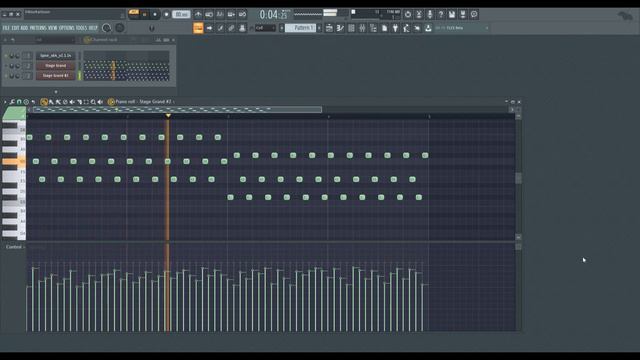640x360 pixels.
Task: Toggle the Pat/Song mode switch
Action: click(x=134, y=14)
